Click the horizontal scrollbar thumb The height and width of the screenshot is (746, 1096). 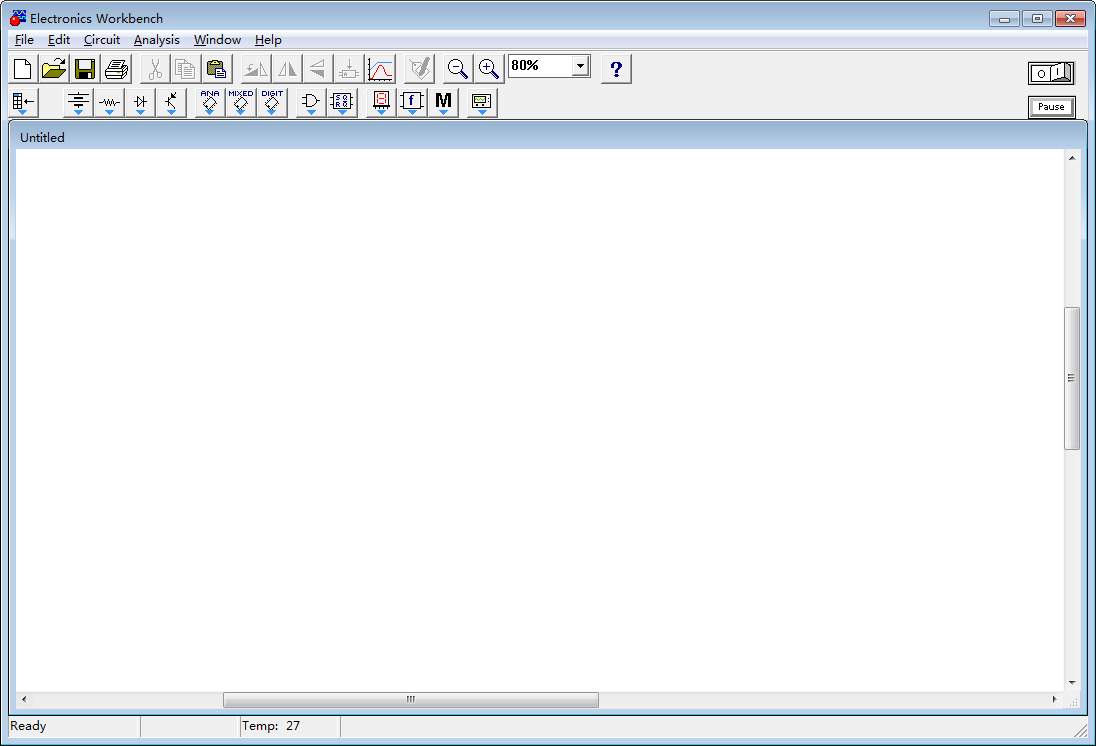pos(411,699)
